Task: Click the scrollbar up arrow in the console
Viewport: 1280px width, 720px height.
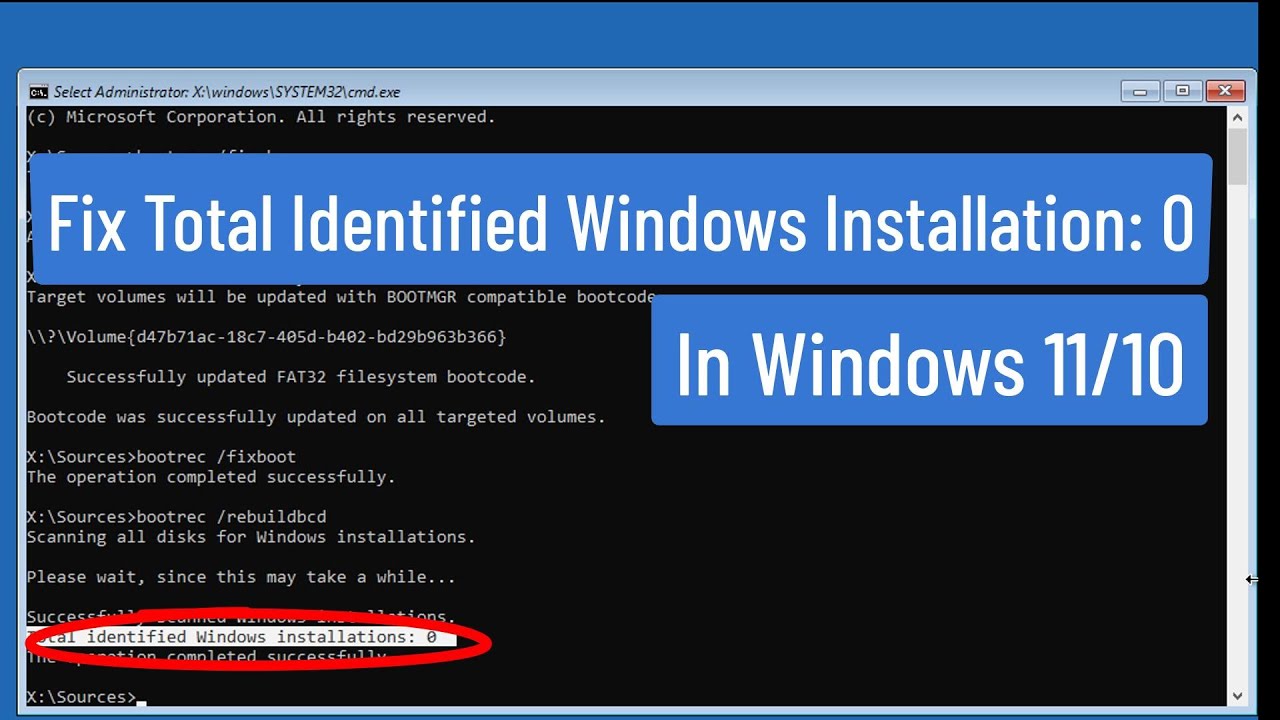Action: coord(1237,117)
